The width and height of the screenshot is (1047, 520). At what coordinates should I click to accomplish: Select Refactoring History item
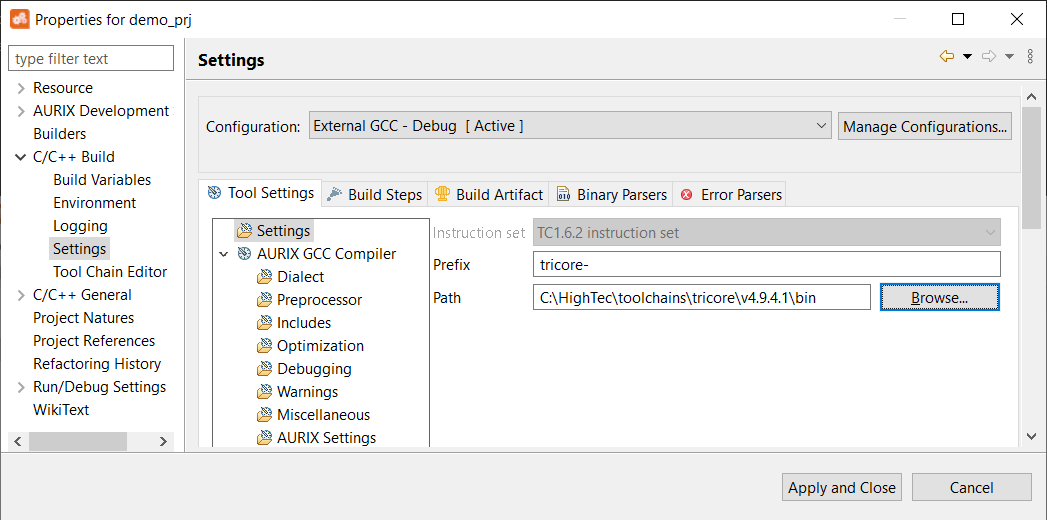point(97,364)
